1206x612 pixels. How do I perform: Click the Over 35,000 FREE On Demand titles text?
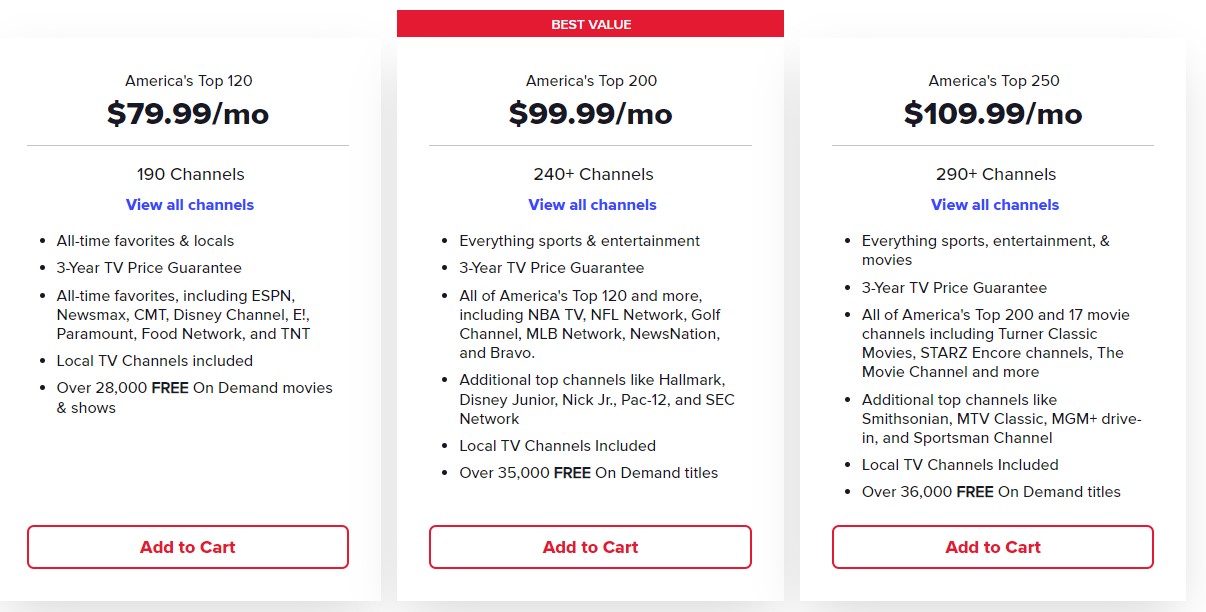(588, 473)
